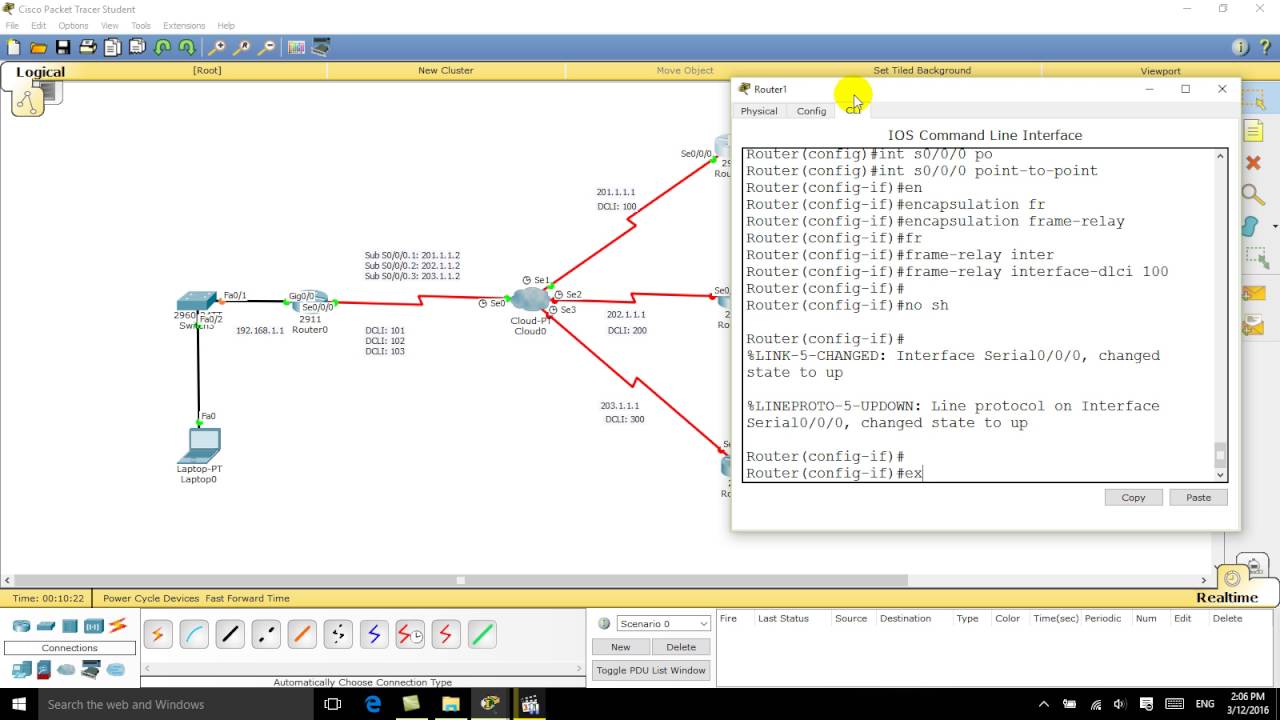1280x720 pixels.
Task: Switch to the Logical workspace tab
Action: (40, 72)
